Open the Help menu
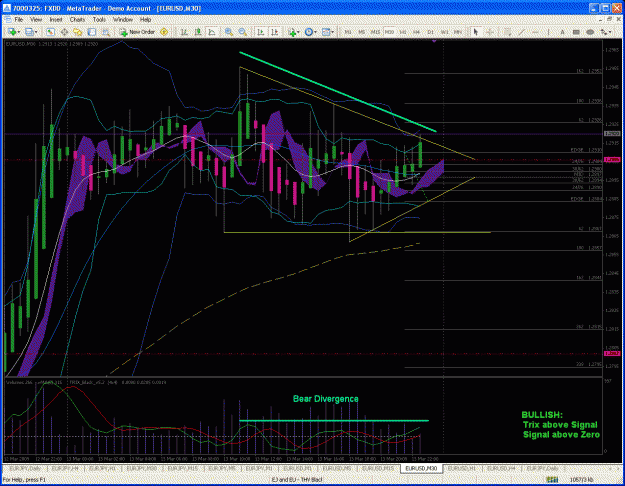 coord(145,19)
